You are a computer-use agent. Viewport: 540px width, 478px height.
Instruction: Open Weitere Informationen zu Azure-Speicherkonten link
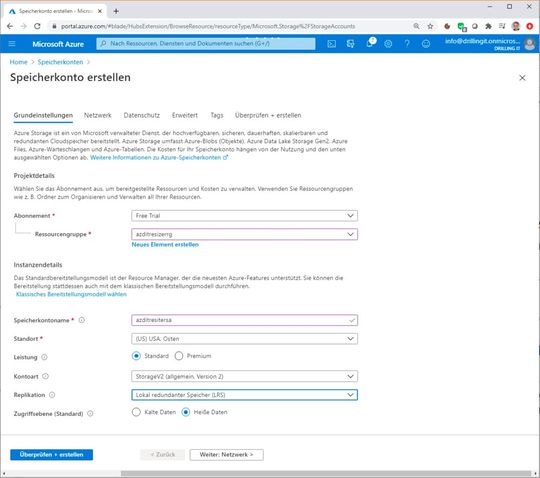pos(159,157)
